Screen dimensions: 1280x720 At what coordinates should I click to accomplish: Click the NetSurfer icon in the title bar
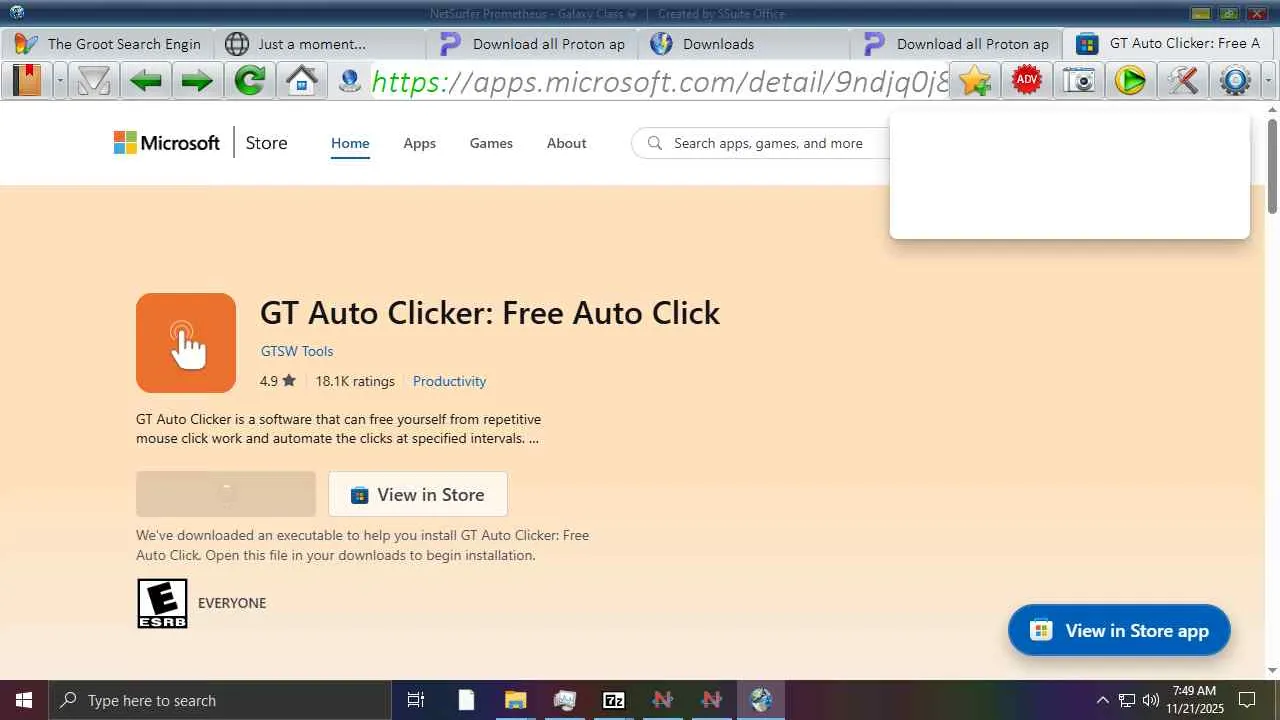(16, 13)
